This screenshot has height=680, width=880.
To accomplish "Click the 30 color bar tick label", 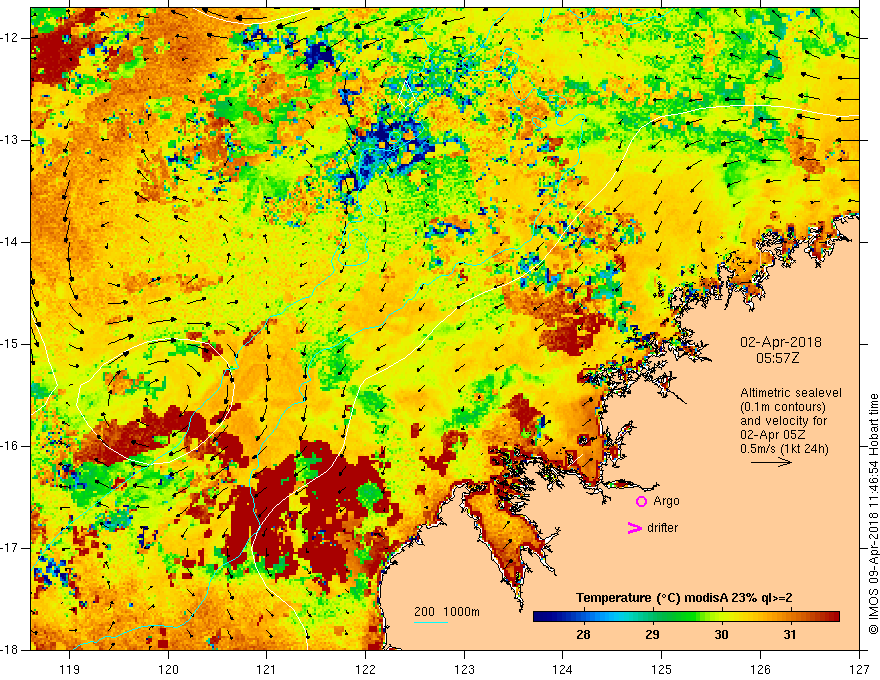I will tap(721, 635).
